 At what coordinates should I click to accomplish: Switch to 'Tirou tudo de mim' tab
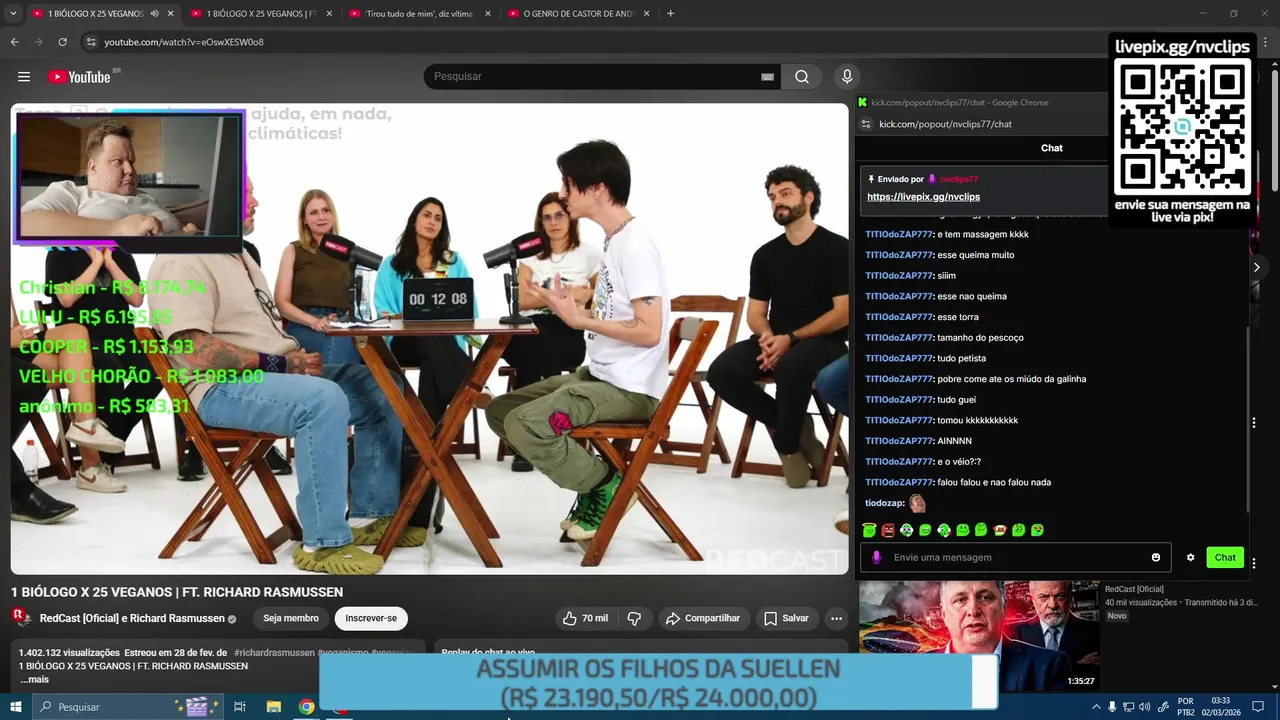419,14
